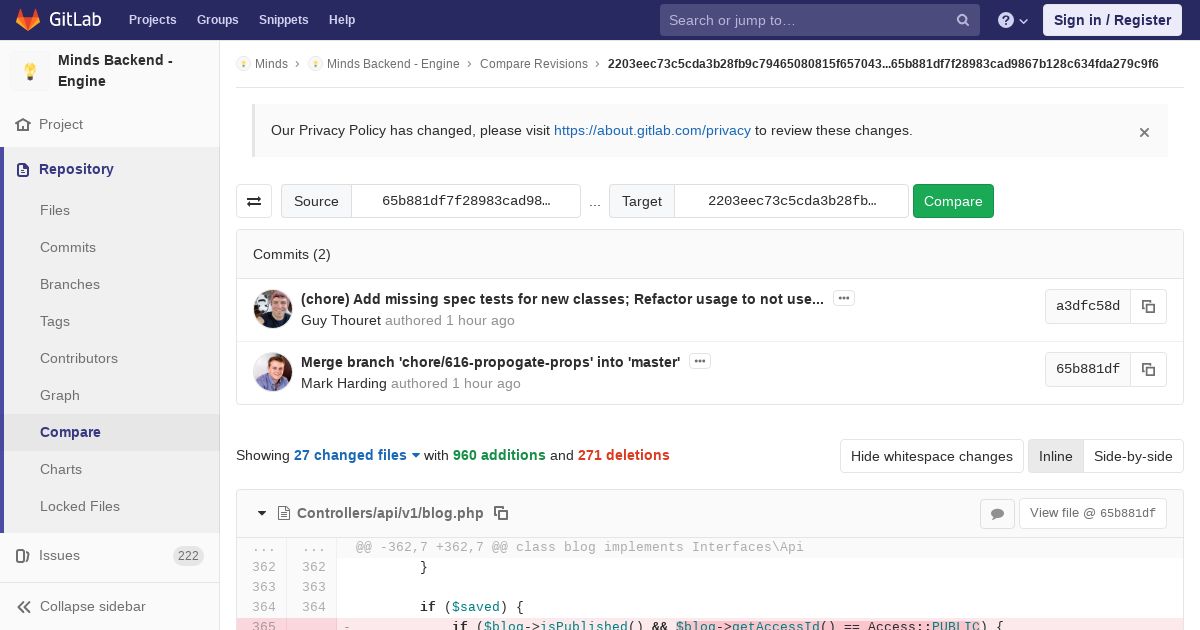Copy file path of blog.php

(x=501, y=513)
